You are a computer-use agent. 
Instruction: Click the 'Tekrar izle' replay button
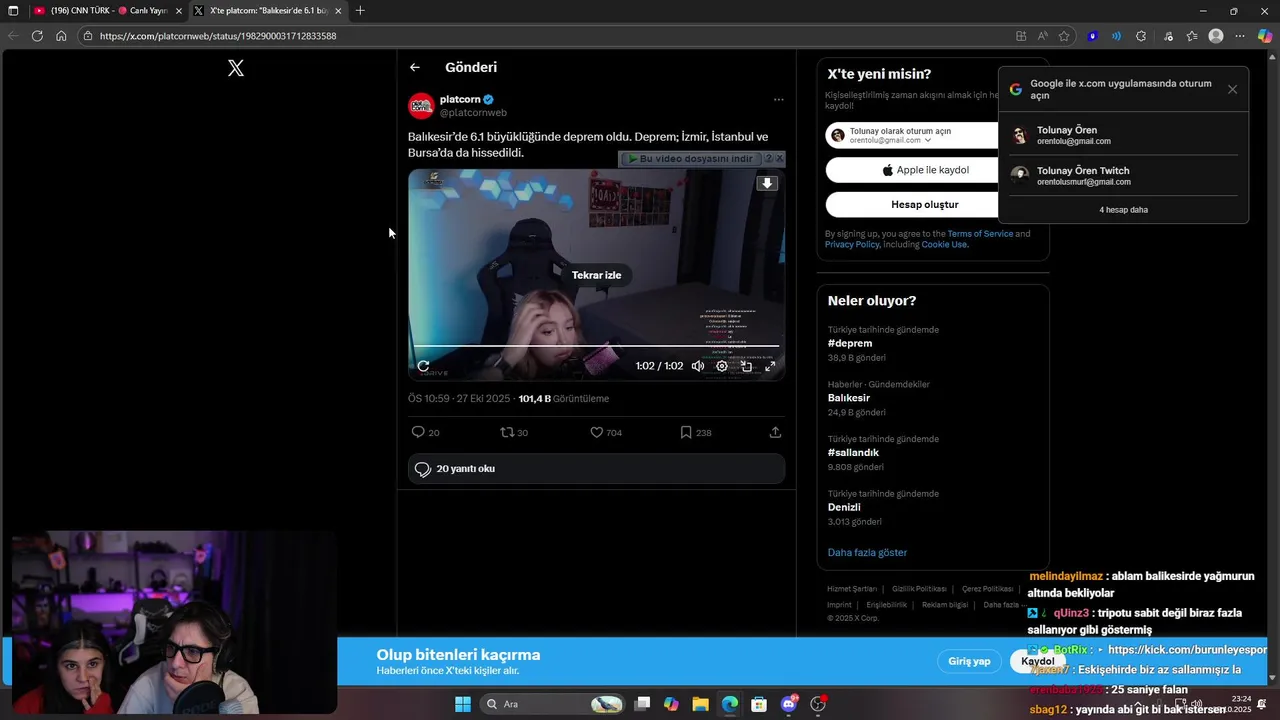[596, 275]
